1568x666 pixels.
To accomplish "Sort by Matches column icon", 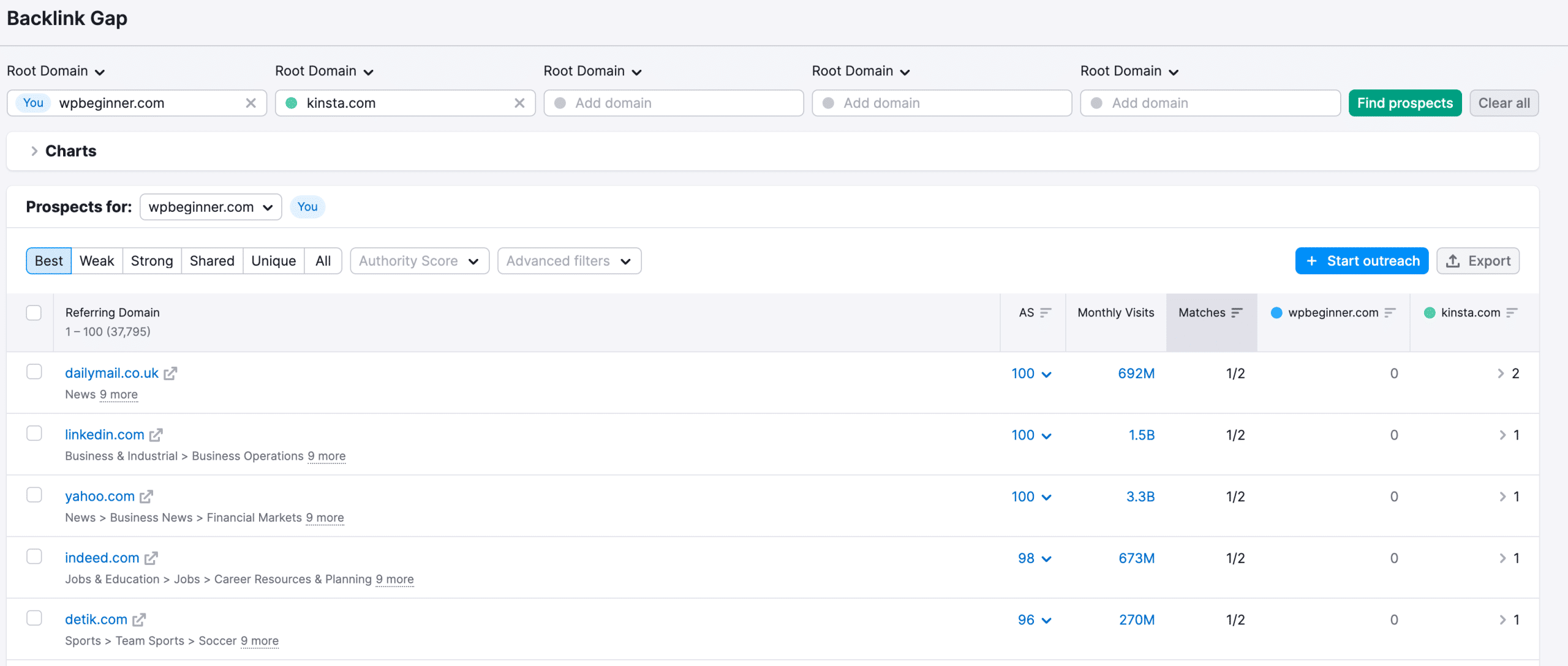I will tap(1237, 312).
